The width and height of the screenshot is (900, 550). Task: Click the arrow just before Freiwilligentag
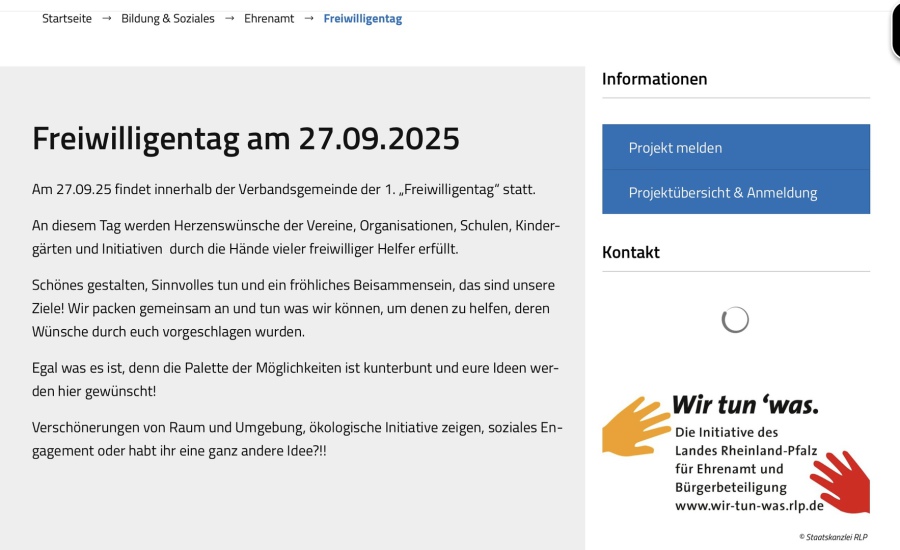[309, 18]
